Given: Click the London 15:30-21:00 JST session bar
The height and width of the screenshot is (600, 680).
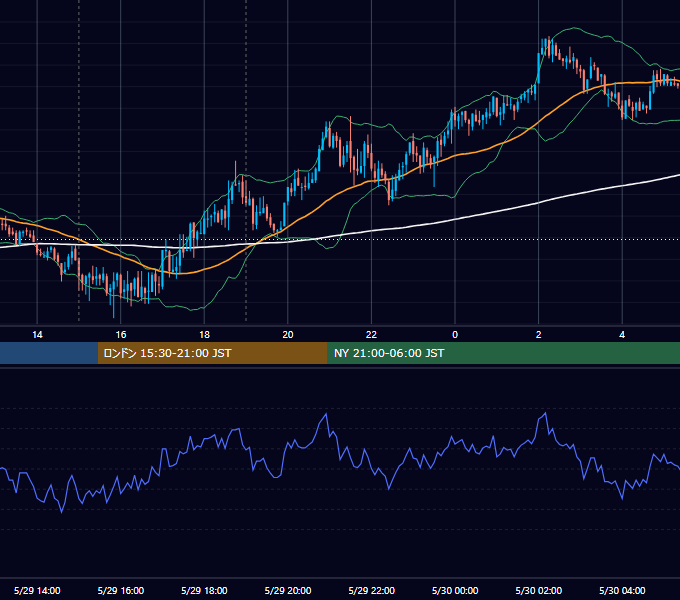Looking at the screenshot, I should tap(212, 353).
